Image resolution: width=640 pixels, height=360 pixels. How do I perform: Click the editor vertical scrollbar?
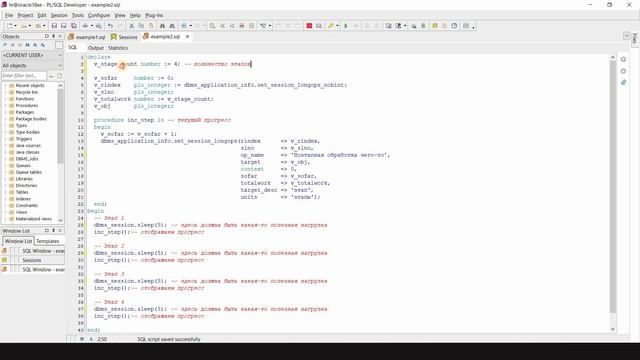pos(613,187)
